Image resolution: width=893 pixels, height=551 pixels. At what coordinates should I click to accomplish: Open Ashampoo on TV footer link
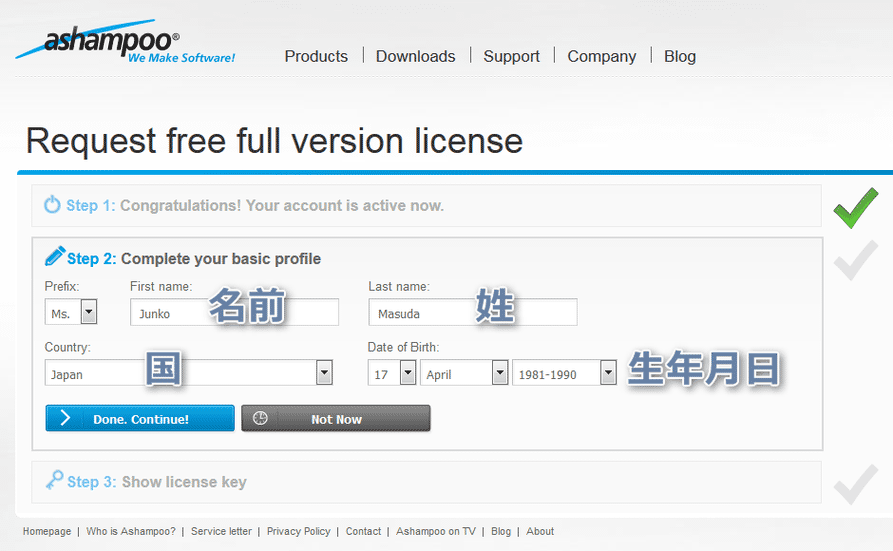tap(436, 531)
